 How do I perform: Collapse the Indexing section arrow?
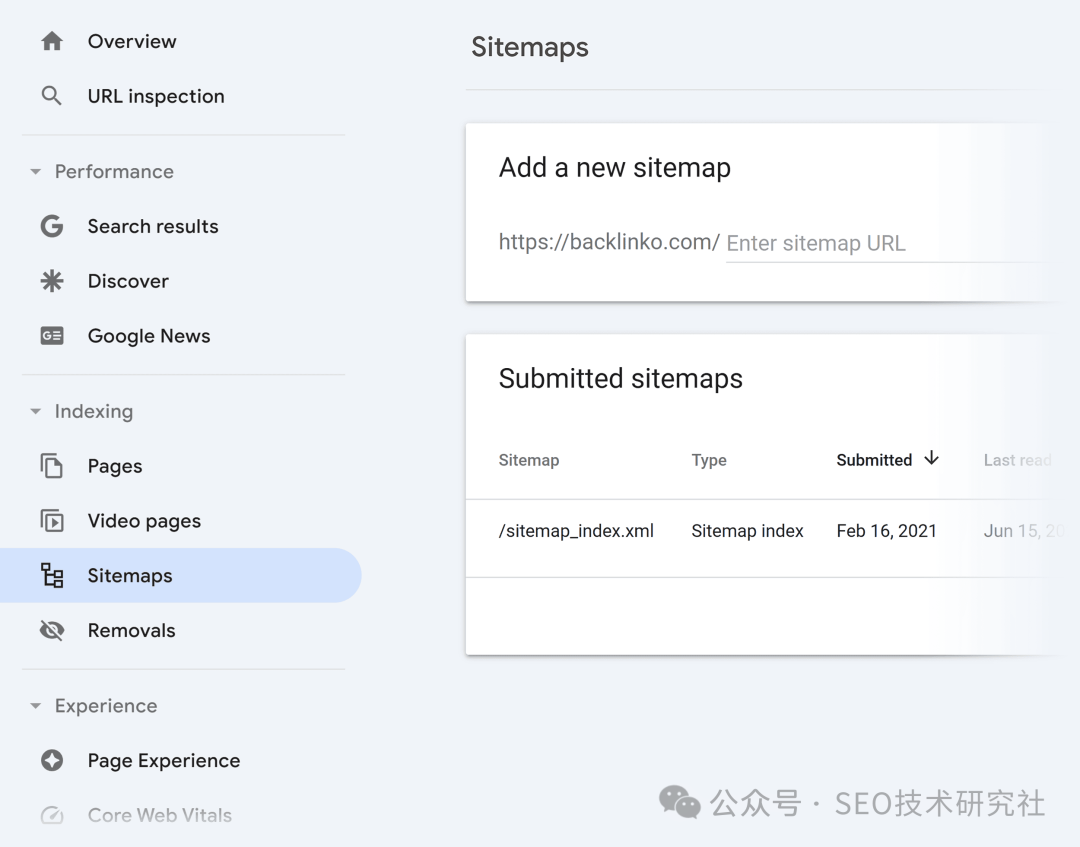(x=36, y=412)
